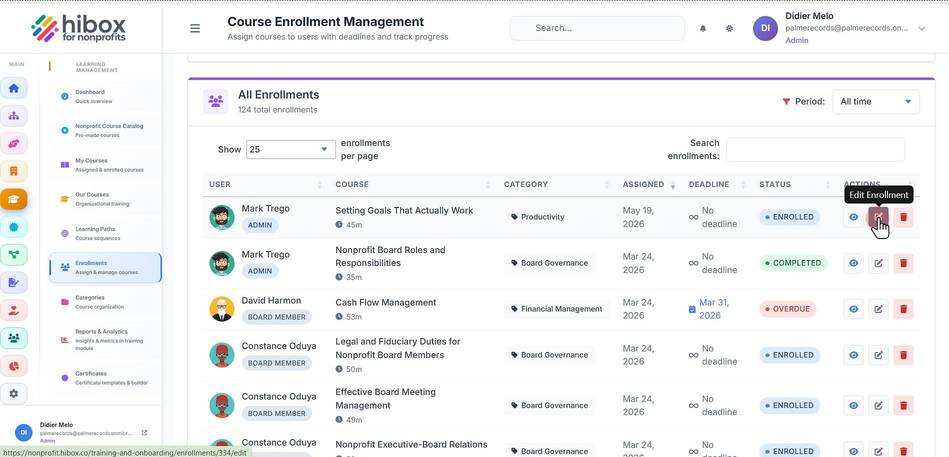Open Categories Course organization menu item

click(105, 302)
